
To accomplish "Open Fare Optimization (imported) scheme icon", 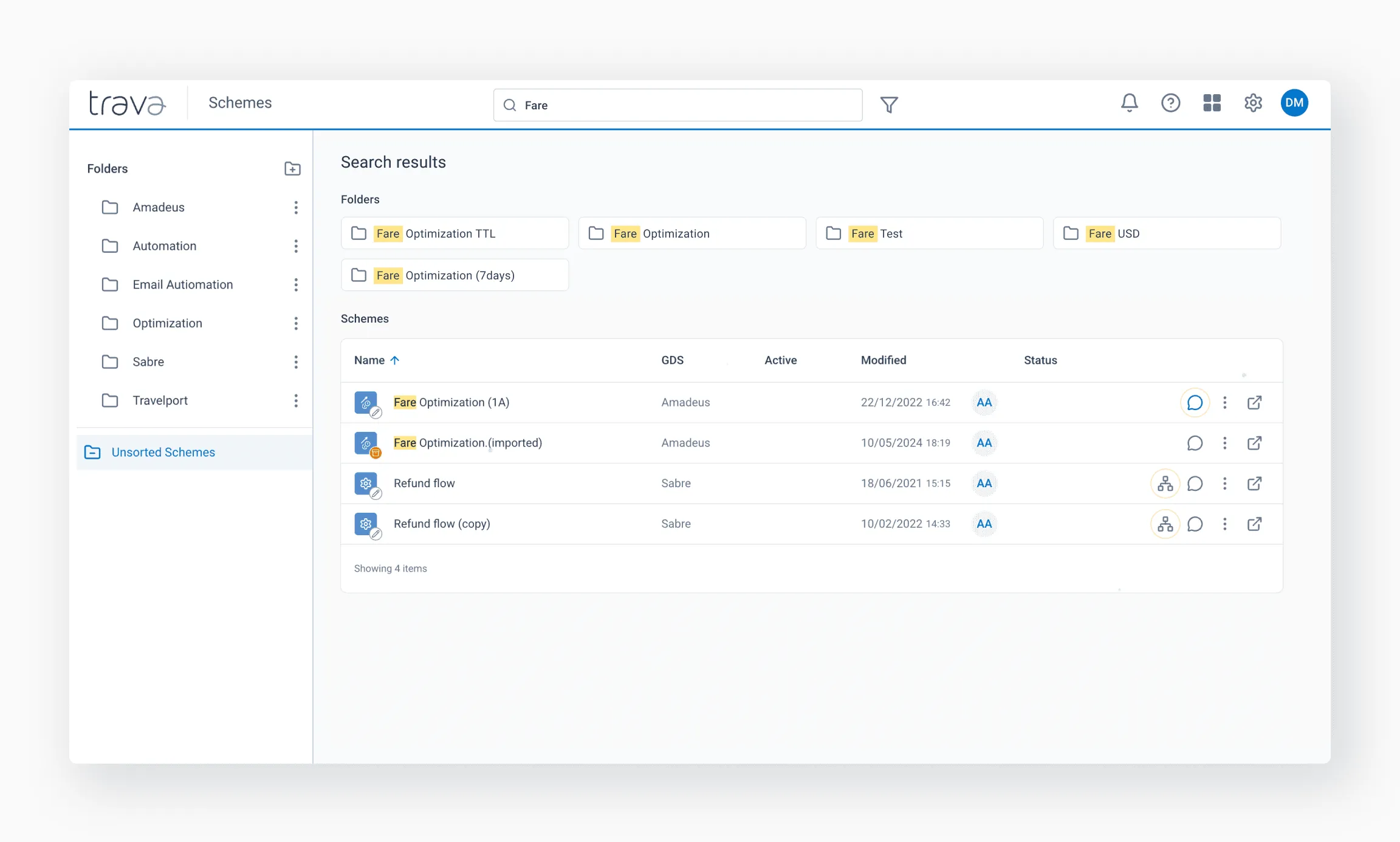I will 366,443.
